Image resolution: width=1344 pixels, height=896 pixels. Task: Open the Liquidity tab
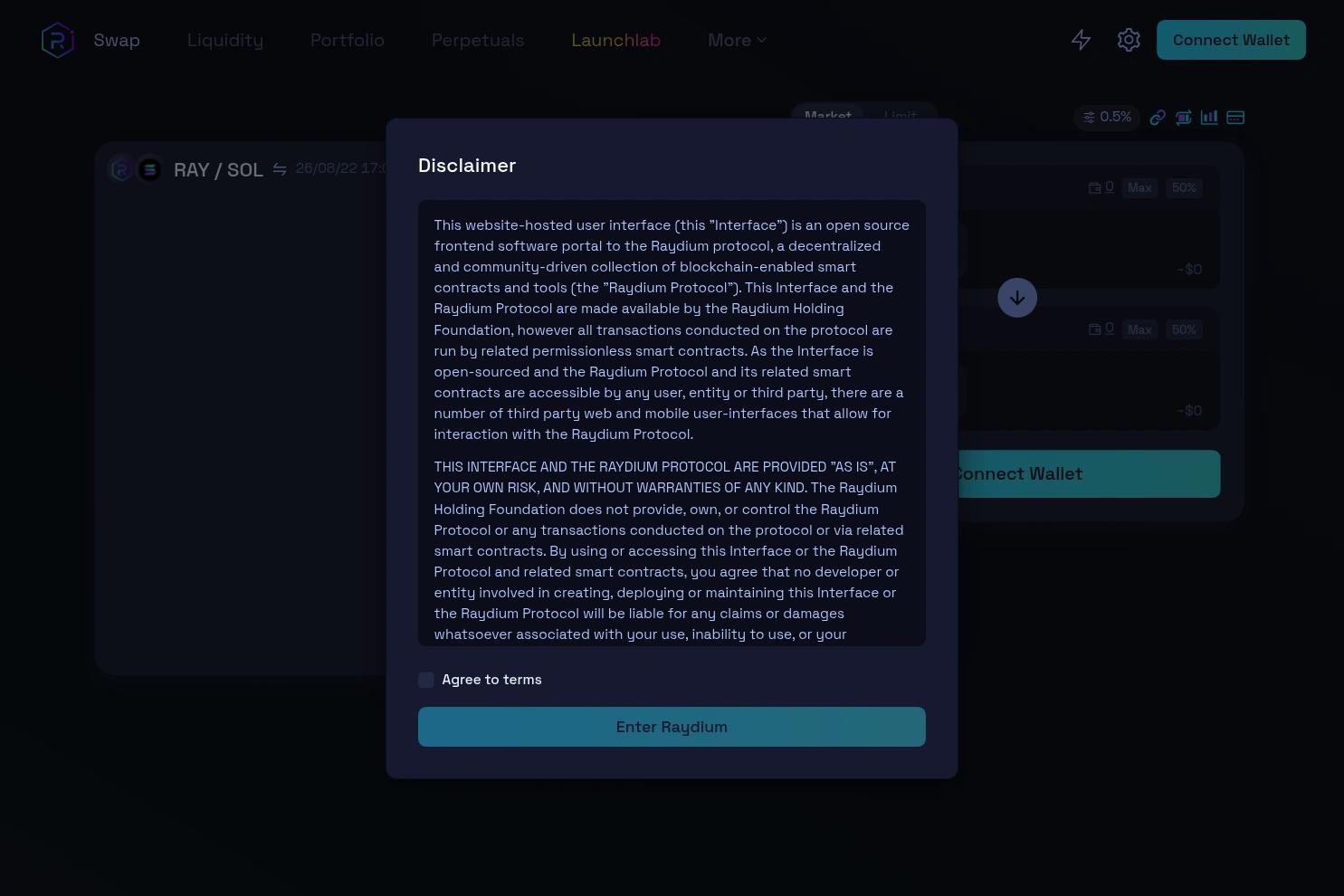point(225,40)
